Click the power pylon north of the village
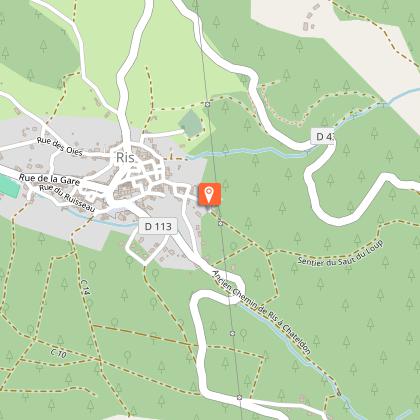Viewport: 420px width, 420px height. tap(208, 104)
